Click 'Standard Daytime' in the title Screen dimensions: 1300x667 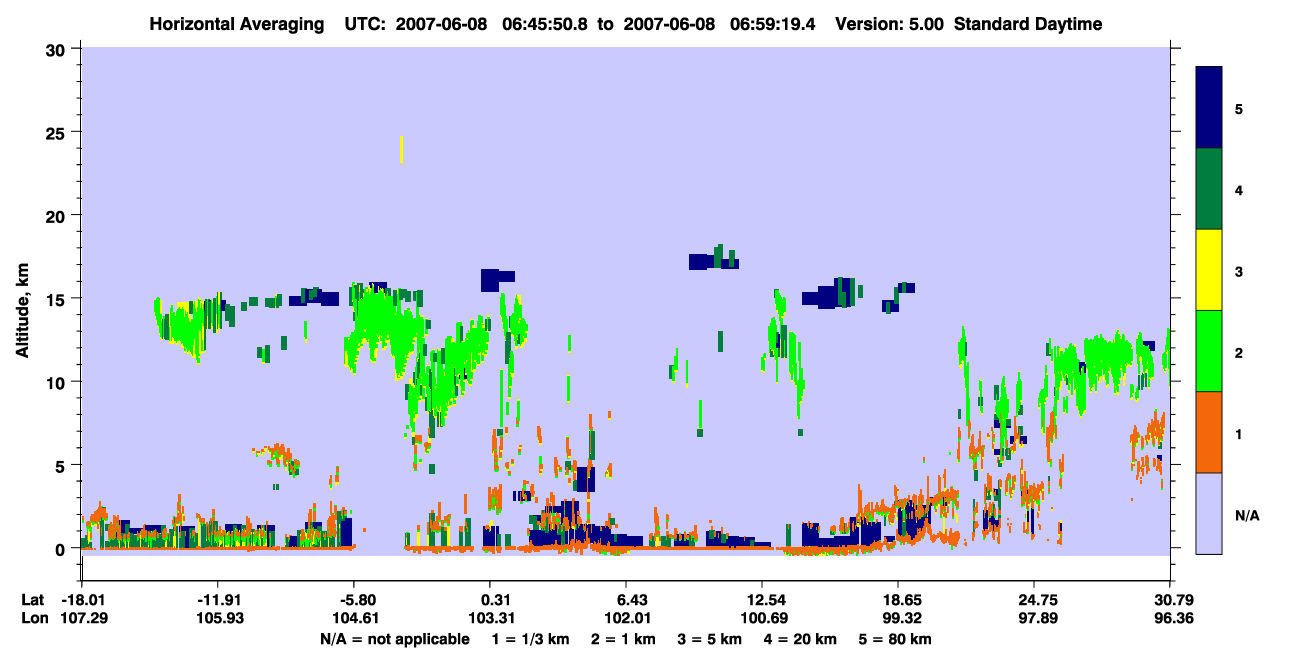click(1028, 24)
